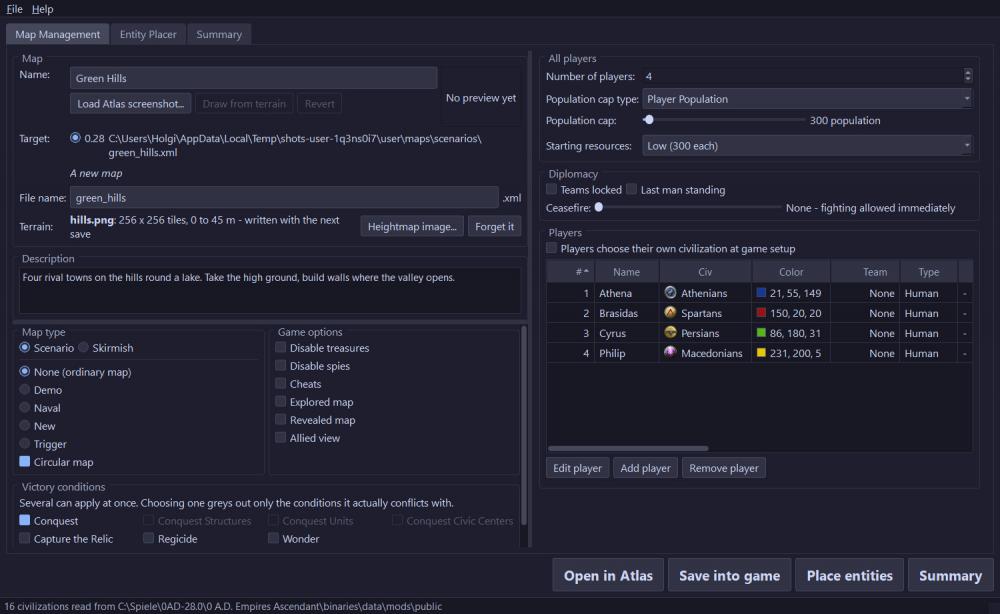
Task: Click the Athenians civilization emblem icon
Action: click(670, 293)
